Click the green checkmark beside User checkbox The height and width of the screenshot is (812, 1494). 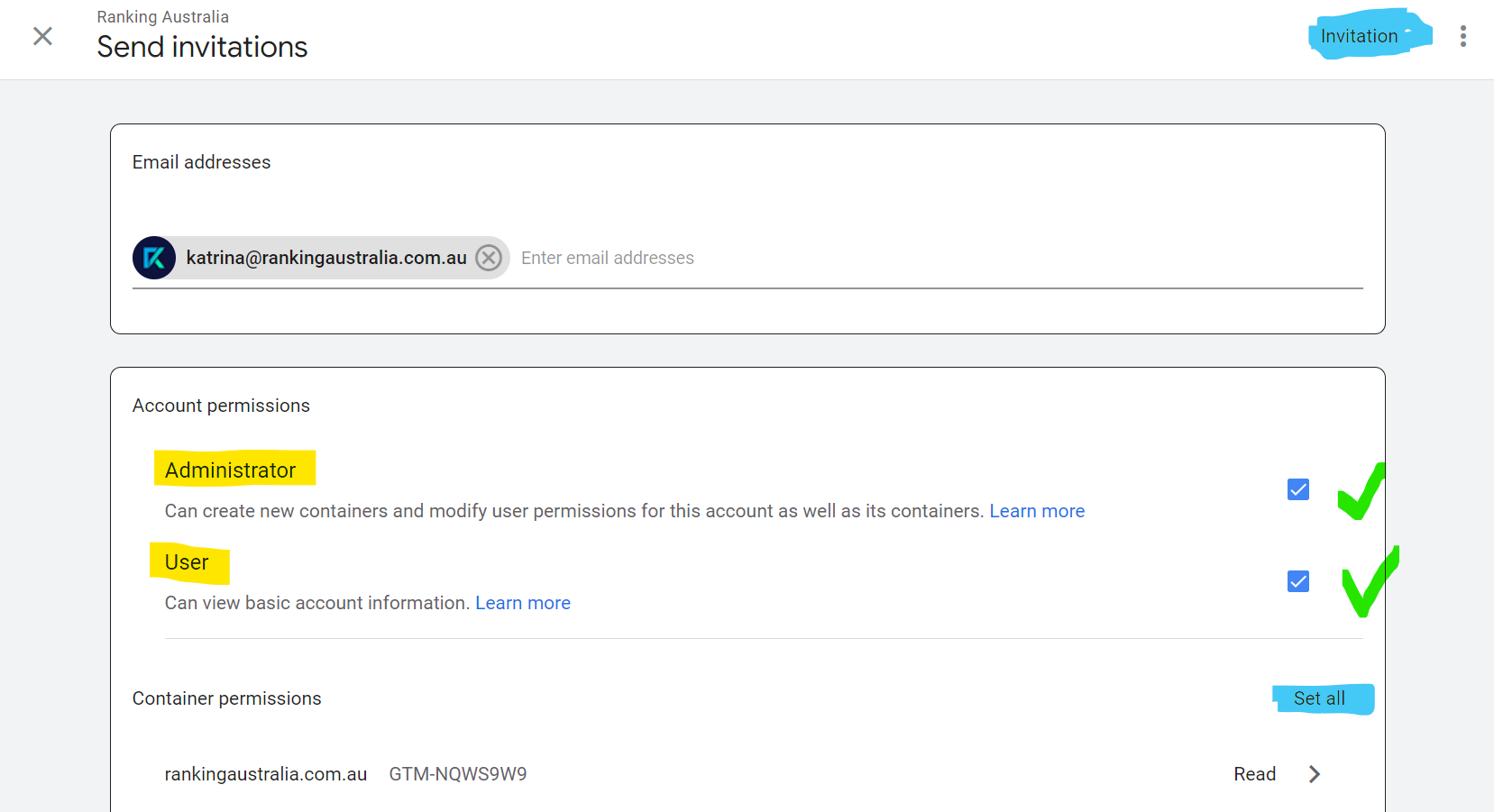pyautogui.click(x=1369, y=584)
